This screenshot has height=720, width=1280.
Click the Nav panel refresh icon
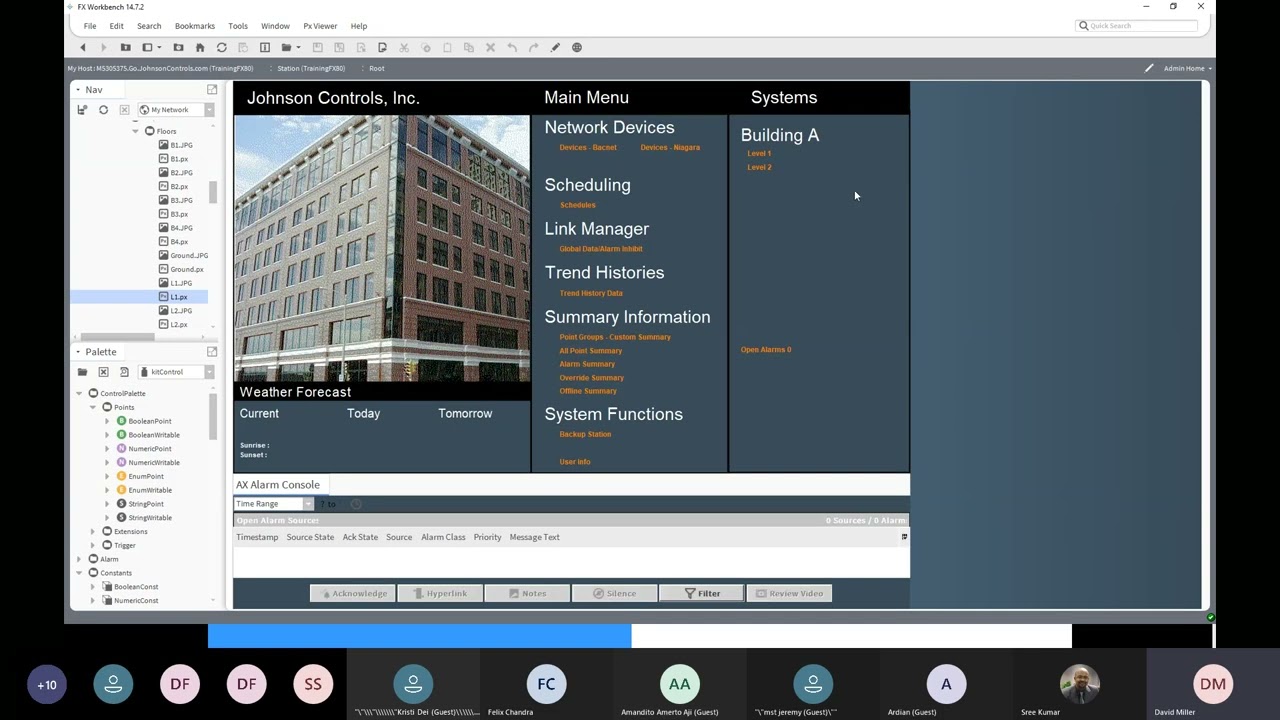(103, 110)
